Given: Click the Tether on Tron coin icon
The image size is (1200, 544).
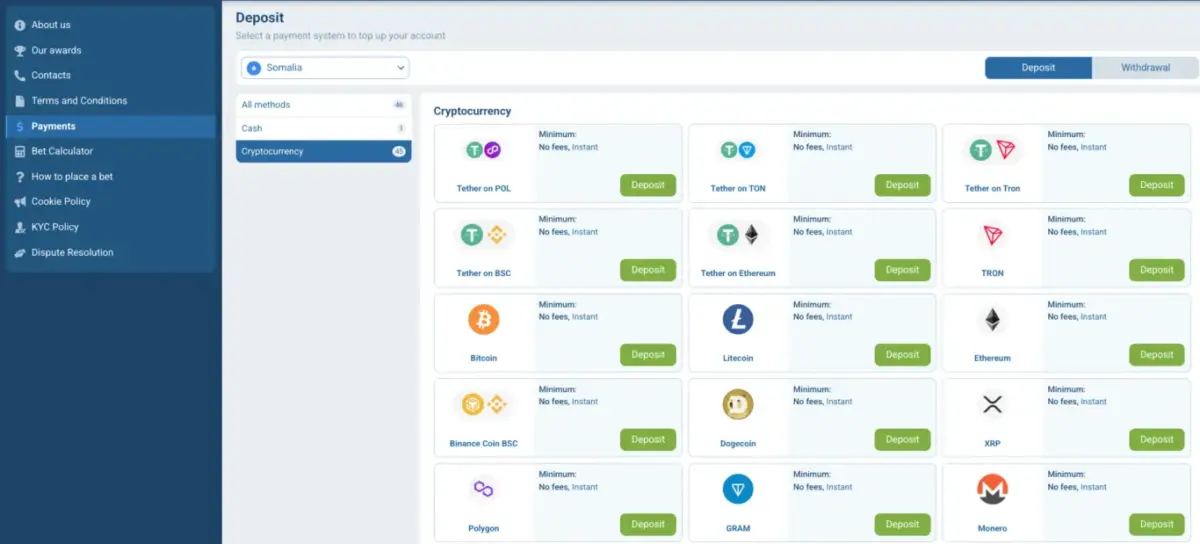Looking at the screenshot, I should pyautogui.click(x=992, y=150).
